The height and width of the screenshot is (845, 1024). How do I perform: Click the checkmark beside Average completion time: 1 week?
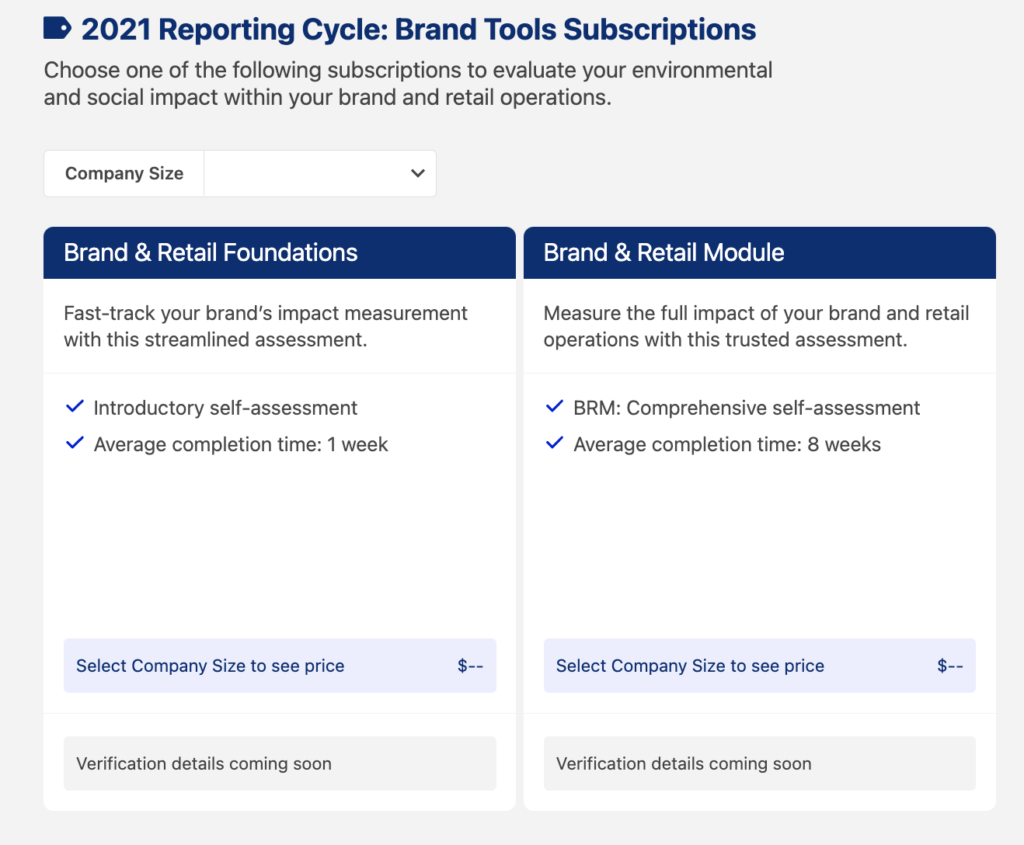tap(75, 443)
